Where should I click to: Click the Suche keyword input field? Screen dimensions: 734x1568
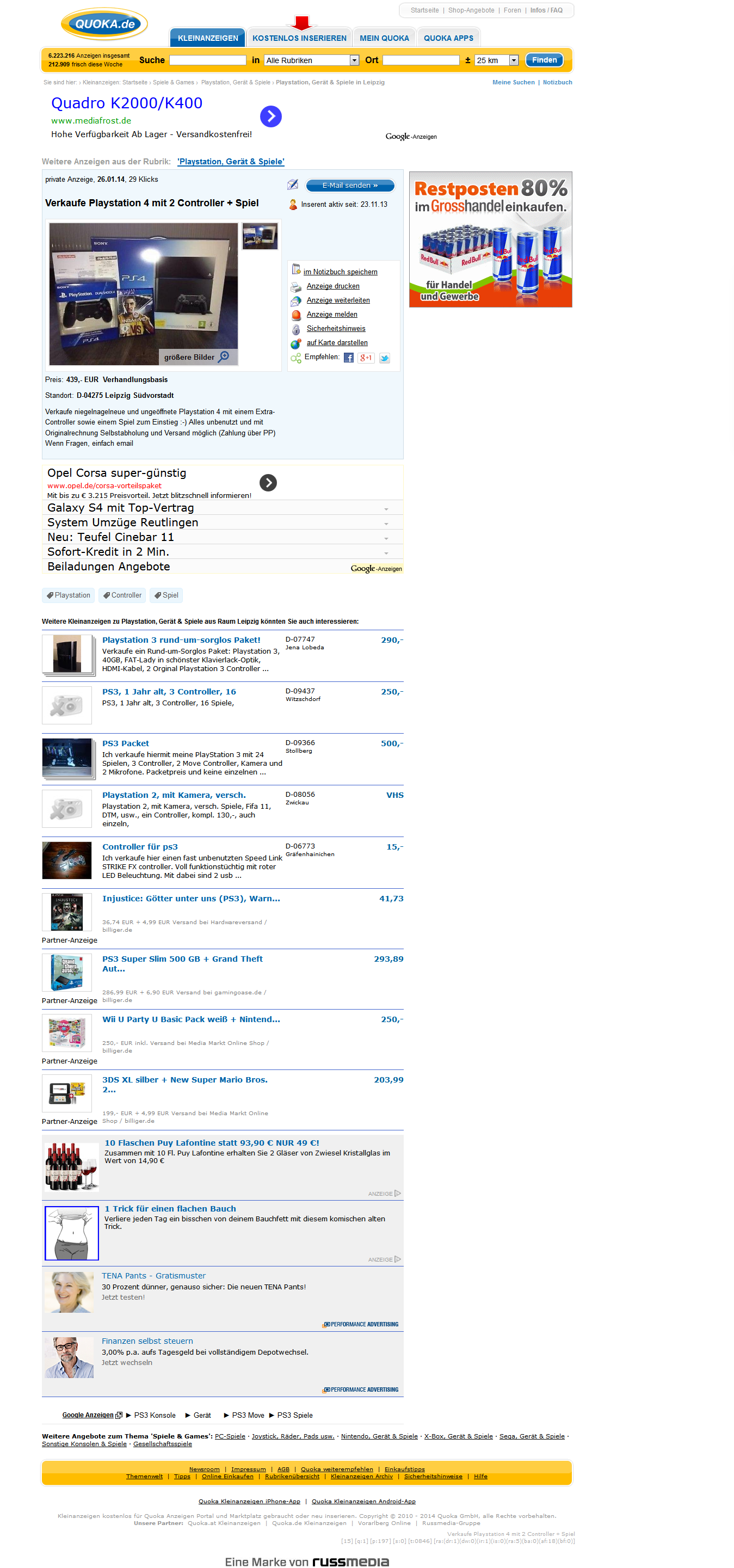207,60
